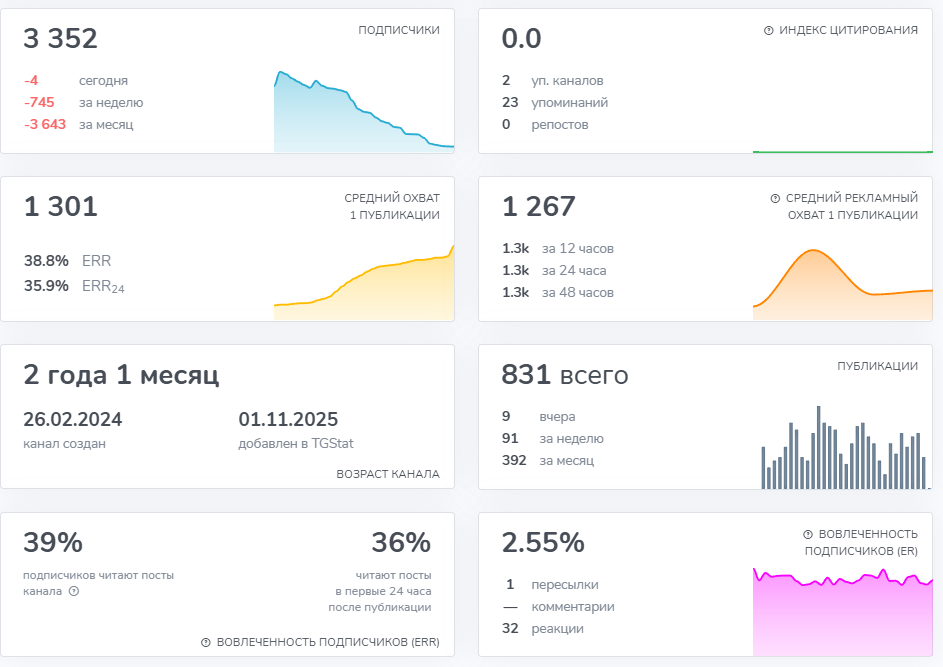The height and width of the screenshot is (667, 943).
Task: Click the 3 352 subscriber count
Action: click(61, 39)
